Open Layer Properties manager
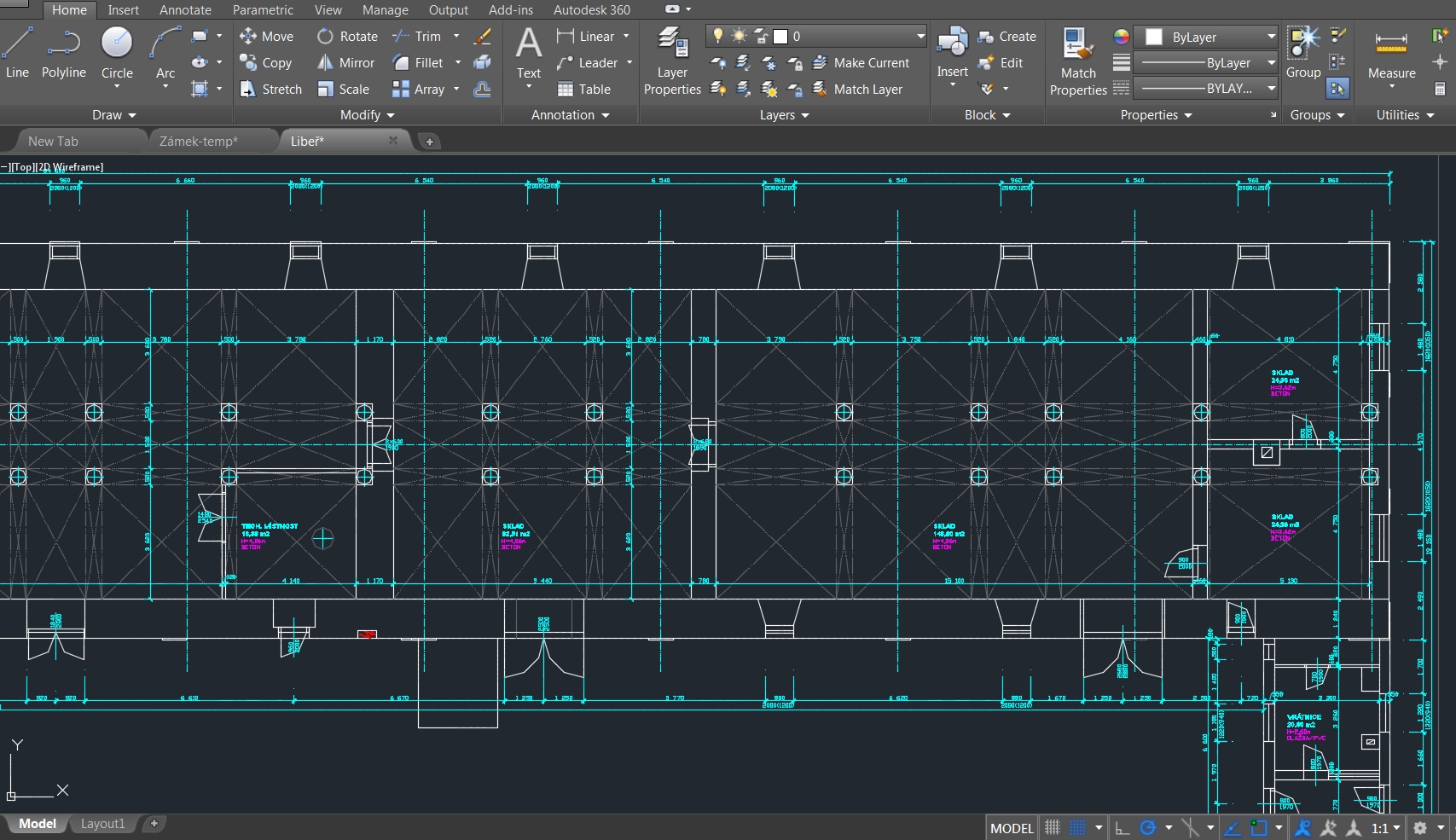 tap(672, 61)
